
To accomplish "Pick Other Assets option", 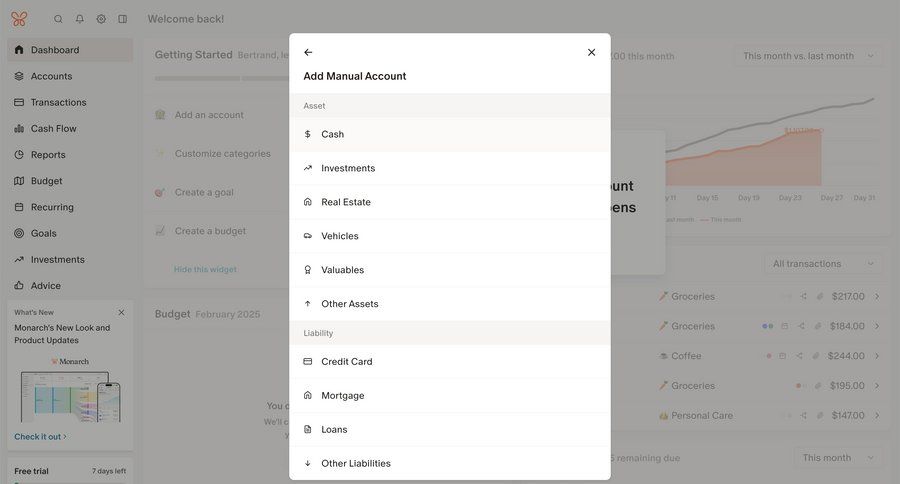I will [x=450, y=304].
